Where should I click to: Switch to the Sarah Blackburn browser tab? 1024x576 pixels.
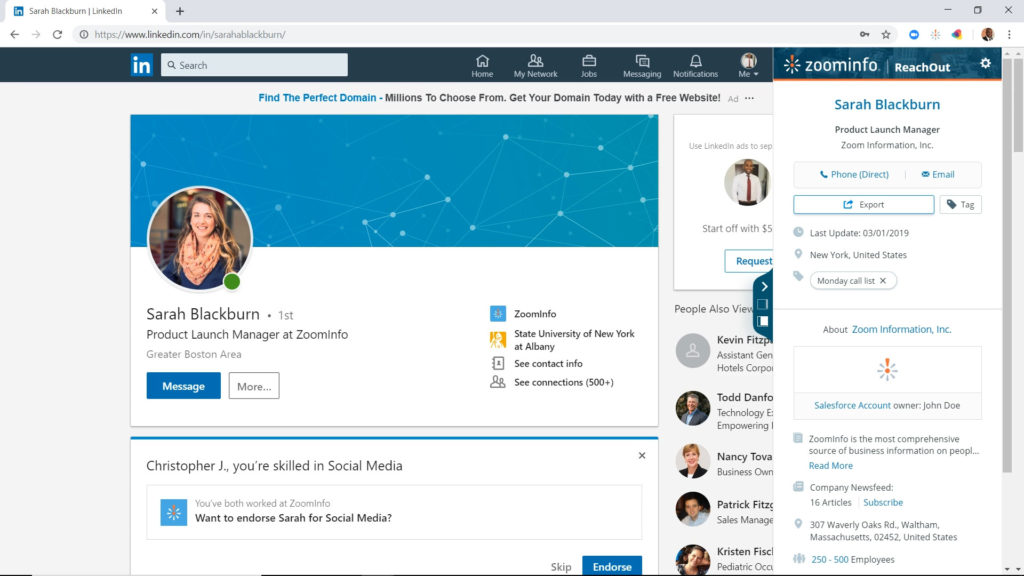[x=75, y=10]
